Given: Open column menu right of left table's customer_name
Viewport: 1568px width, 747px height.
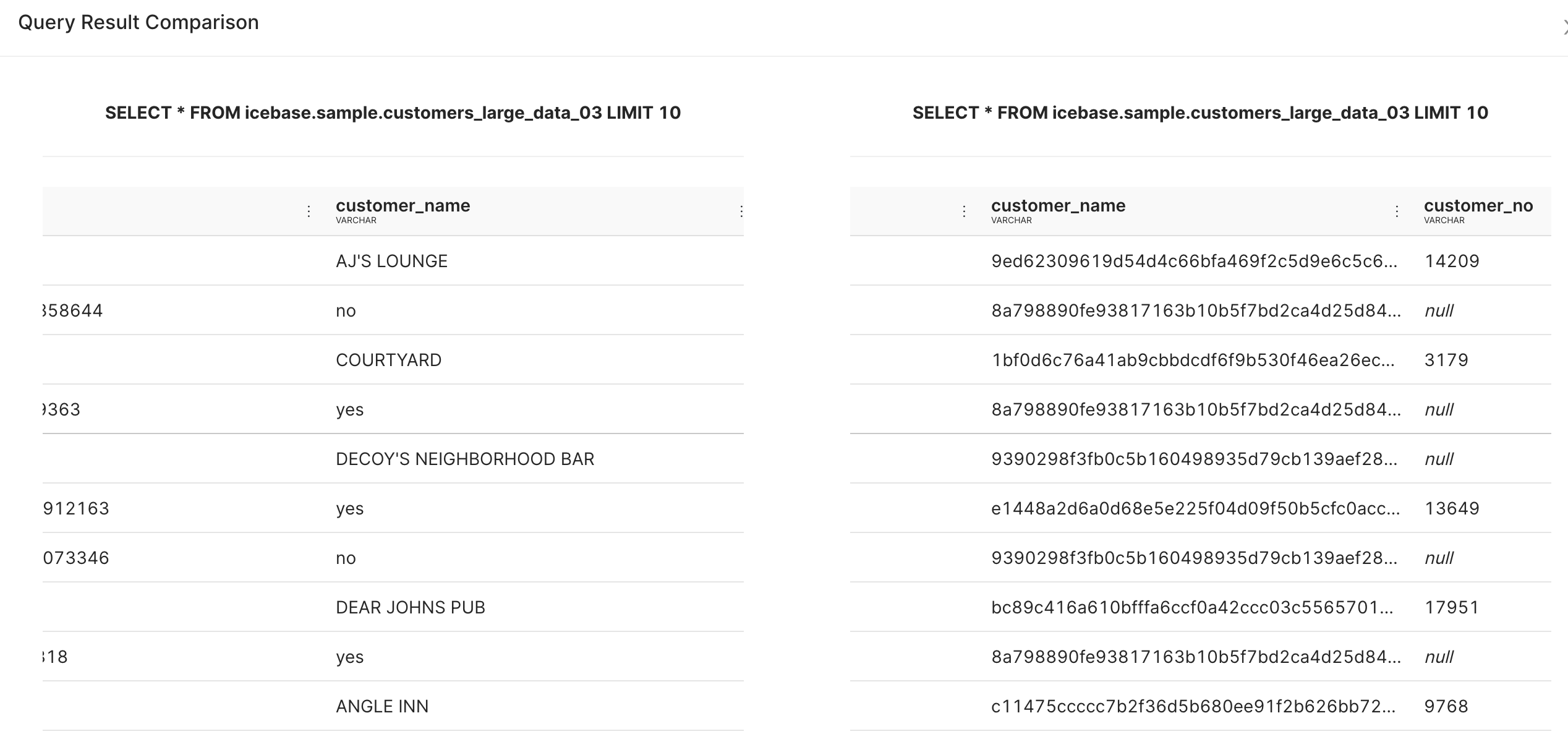Looking at the screenshot, I should tap(741, 211).
